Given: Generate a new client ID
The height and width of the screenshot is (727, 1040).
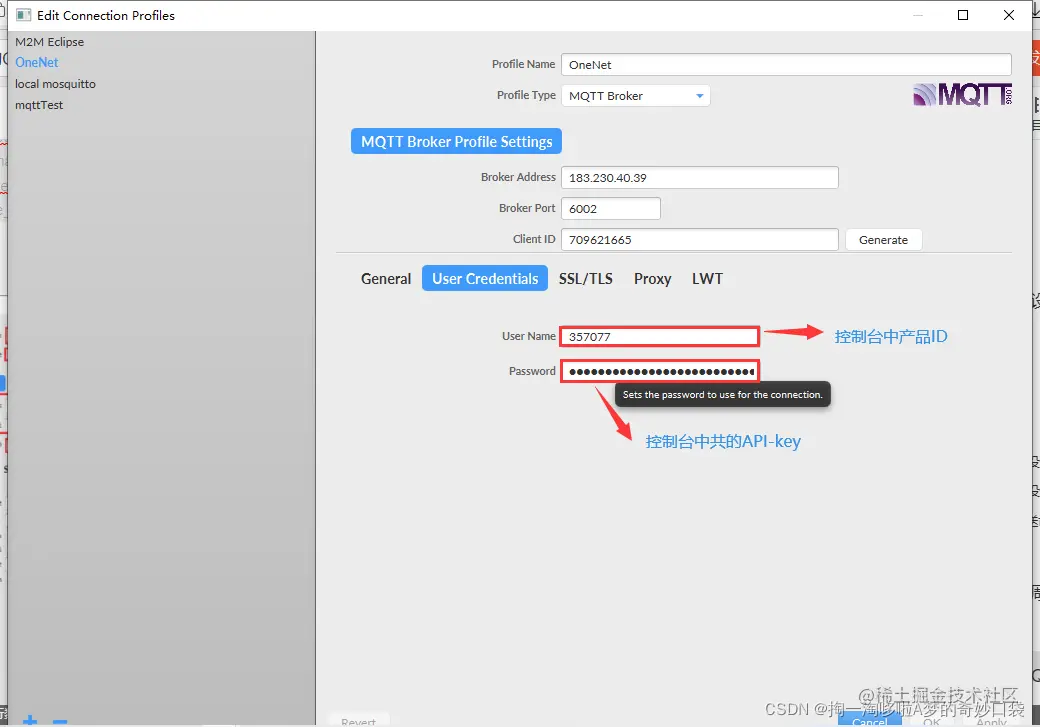Looking at the screenshot, I should coord(883,239).
